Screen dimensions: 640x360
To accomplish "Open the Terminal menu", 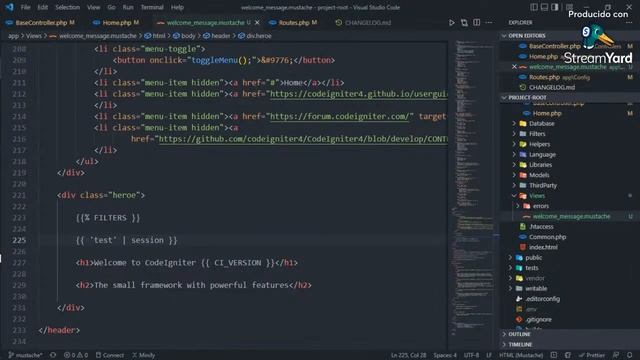I will [x=152, y=7].
